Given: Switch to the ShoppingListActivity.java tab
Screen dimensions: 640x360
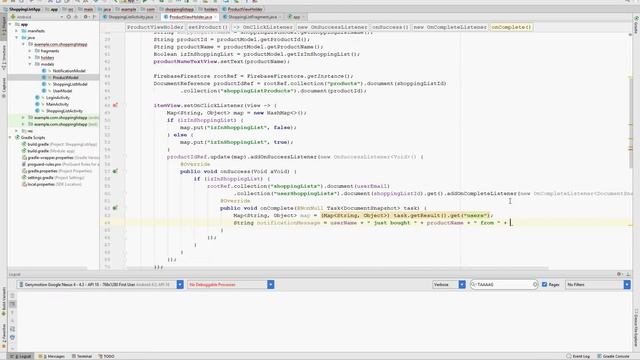Looking at the screenshot, I should click(x=131, y=17).
